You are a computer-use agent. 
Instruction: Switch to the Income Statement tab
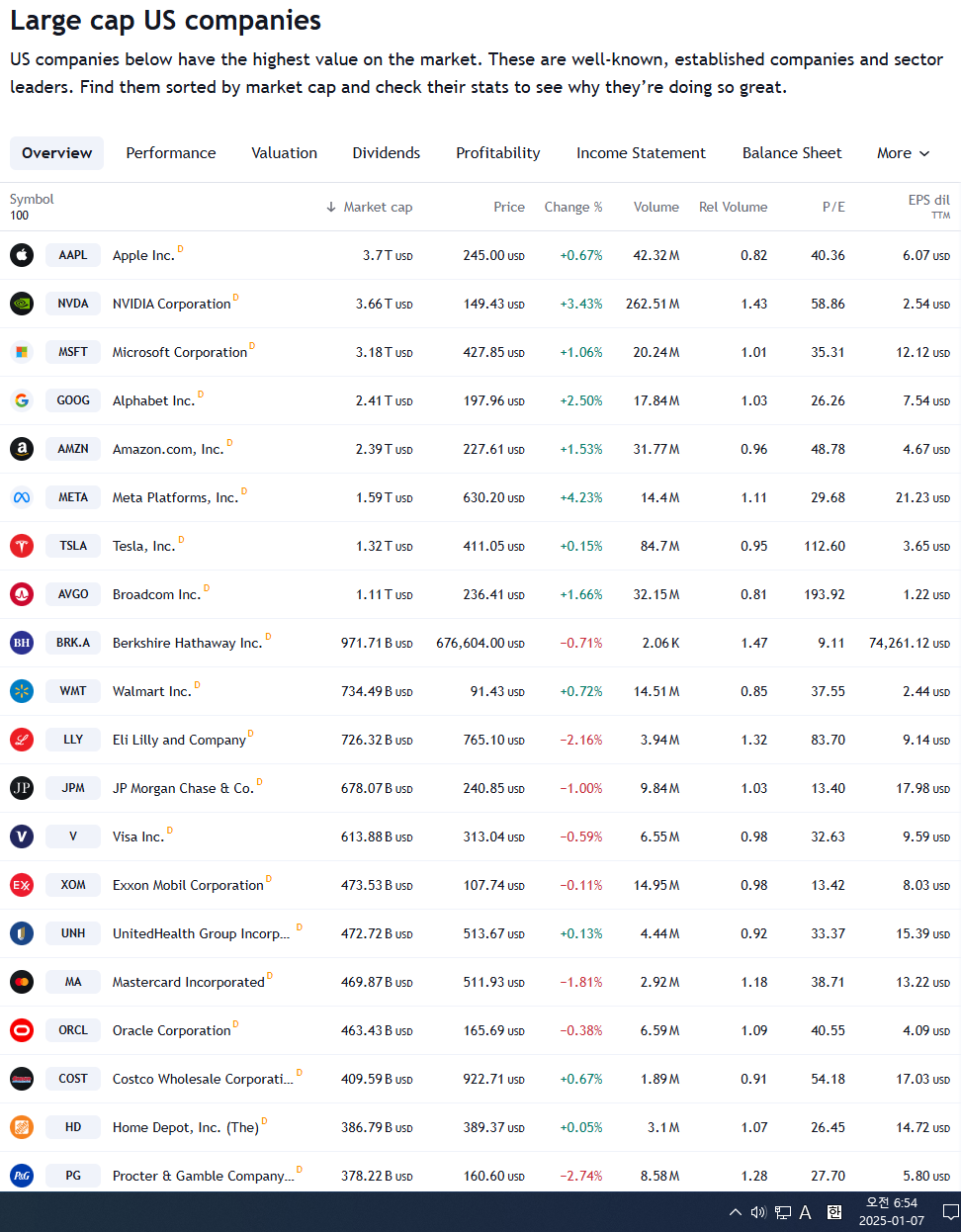(642, 153)
